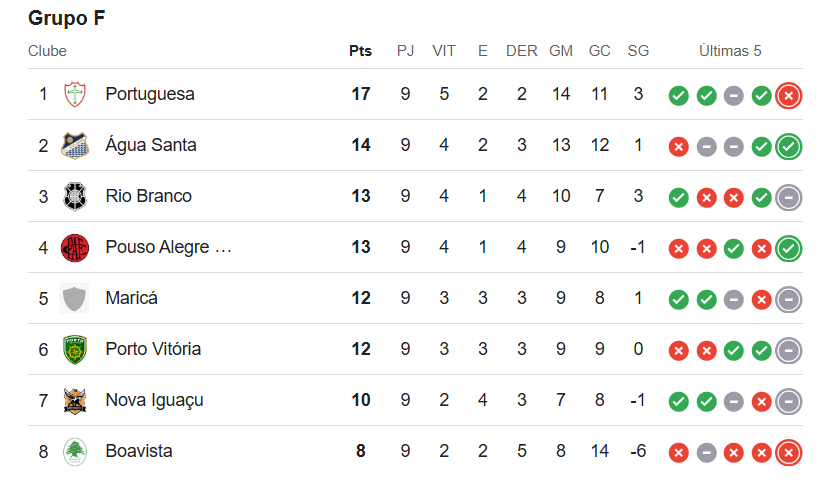Click Boavista's outlined latest loss icon

(x=789, y=453)
